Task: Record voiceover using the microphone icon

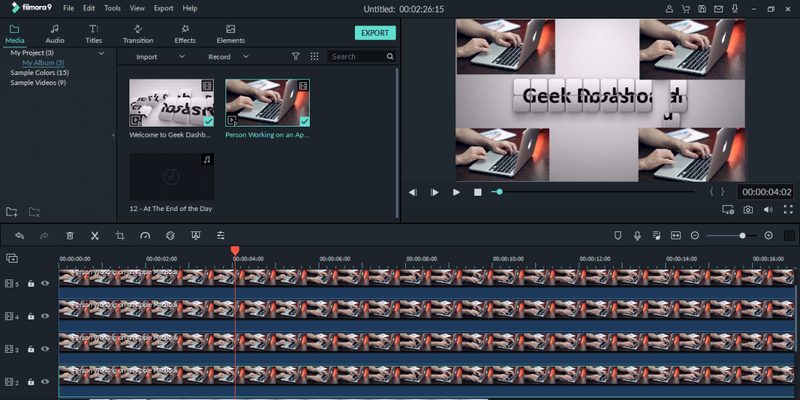Action: (637, 236)
